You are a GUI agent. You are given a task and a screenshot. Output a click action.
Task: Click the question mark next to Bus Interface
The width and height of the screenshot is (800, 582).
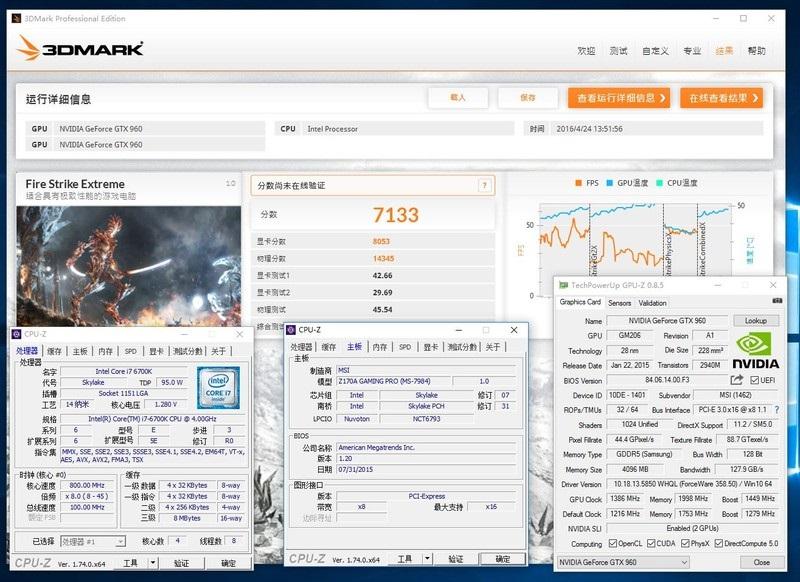pyautogui.click(x=777, y=410)
